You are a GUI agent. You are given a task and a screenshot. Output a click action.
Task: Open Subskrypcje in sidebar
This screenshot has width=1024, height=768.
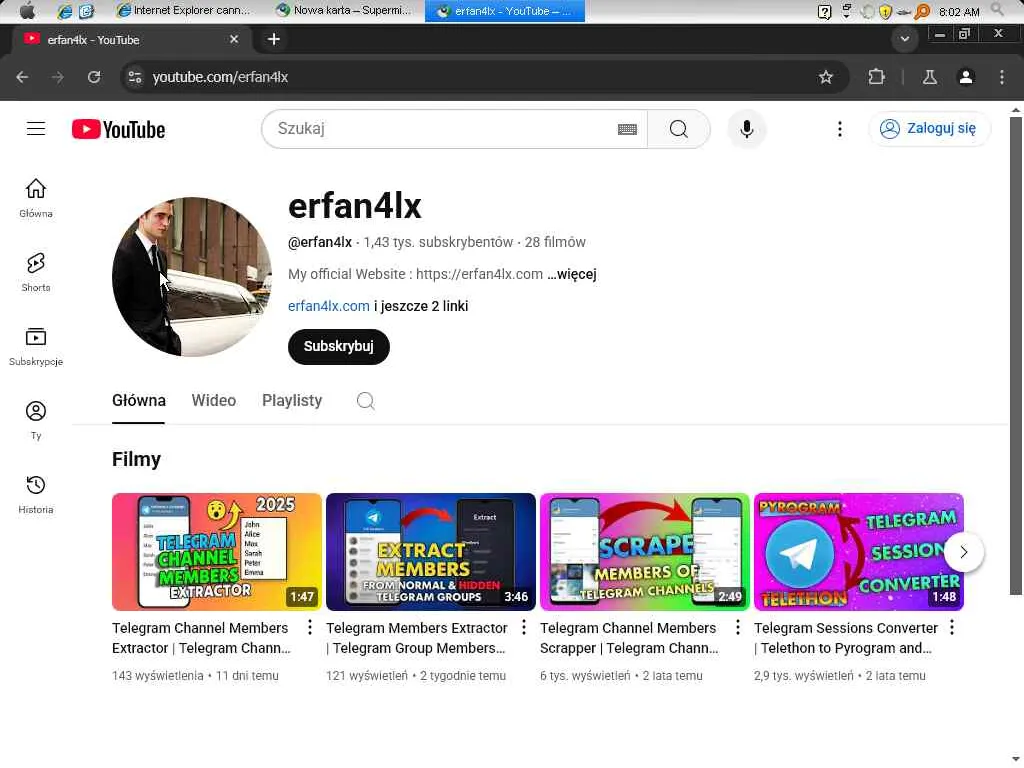[36, 346]
